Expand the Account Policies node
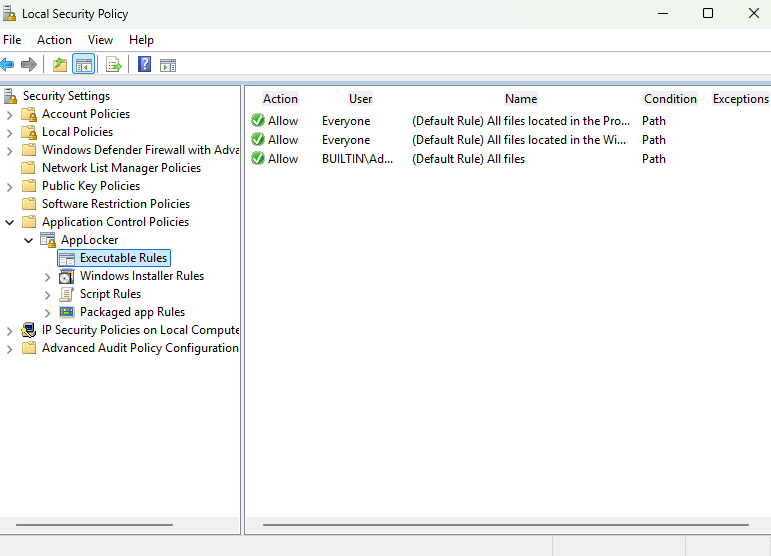Image resolution: width=771 pixels, height=556 pixels. (x=10, y=114)
